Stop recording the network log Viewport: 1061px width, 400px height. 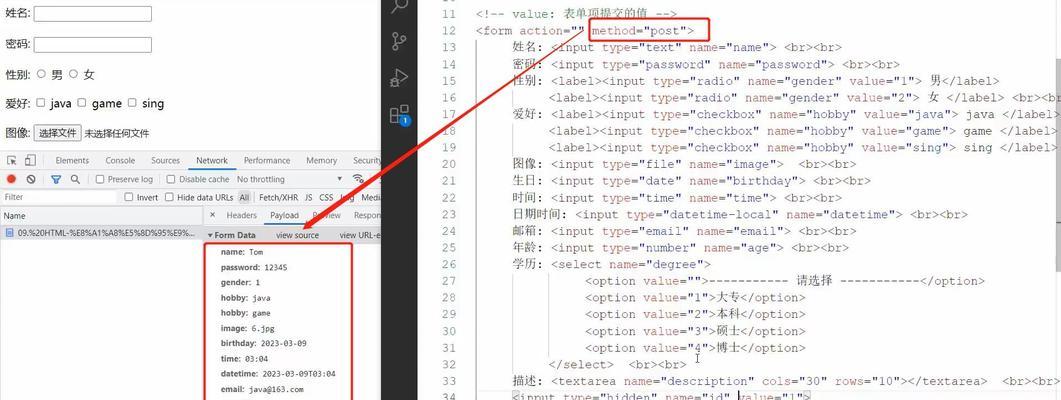point(12,179)
